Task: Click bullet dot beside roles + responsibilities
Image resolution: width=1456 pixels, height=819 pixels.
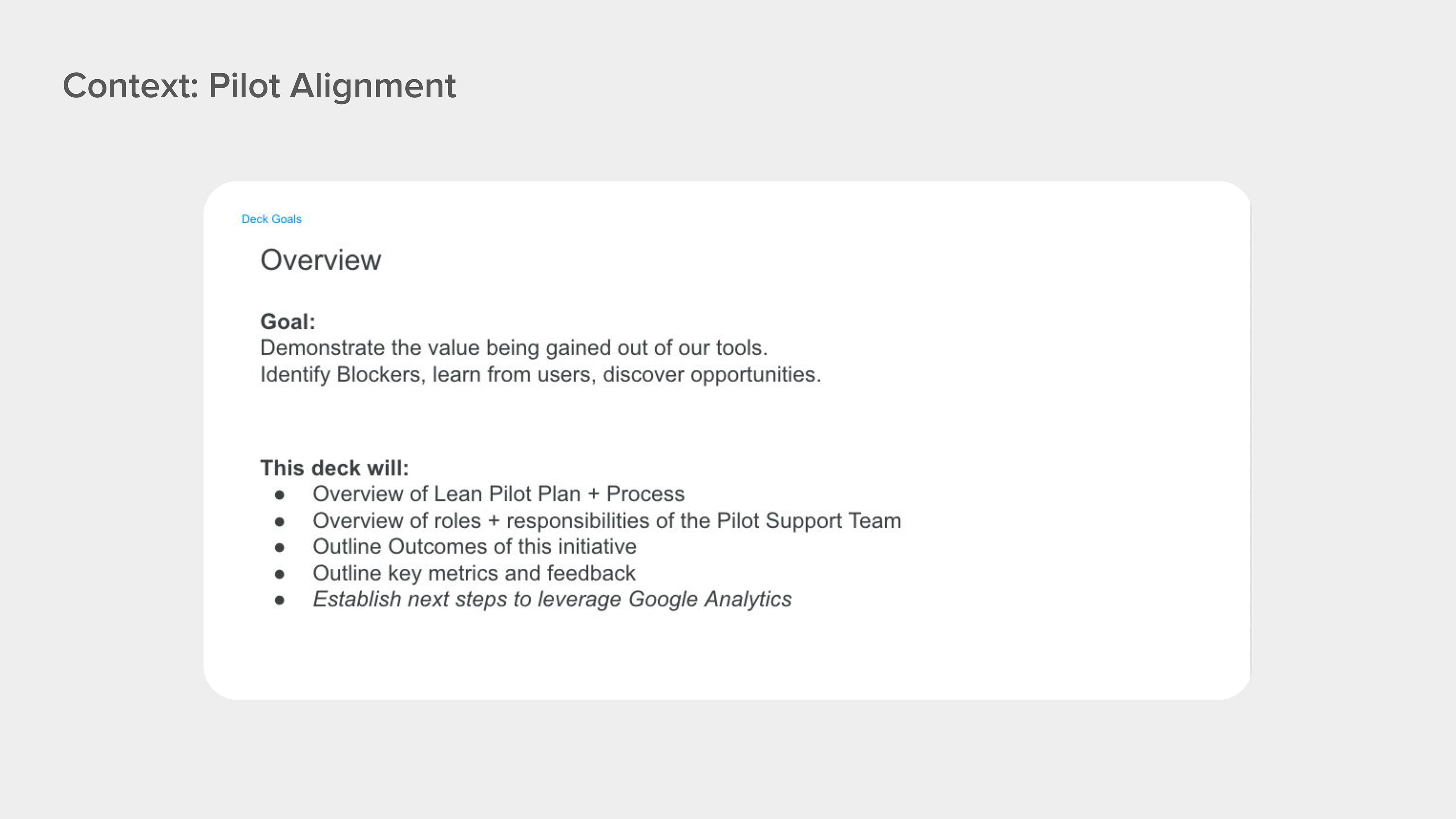Action: 279,522
